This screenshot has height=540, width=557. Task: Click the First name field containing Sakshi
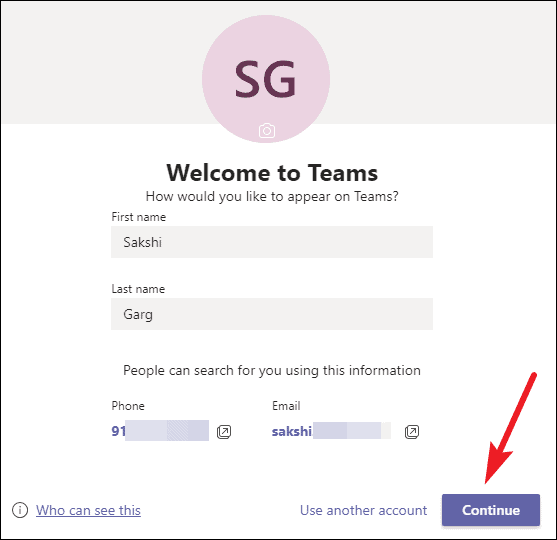point(272,242)
